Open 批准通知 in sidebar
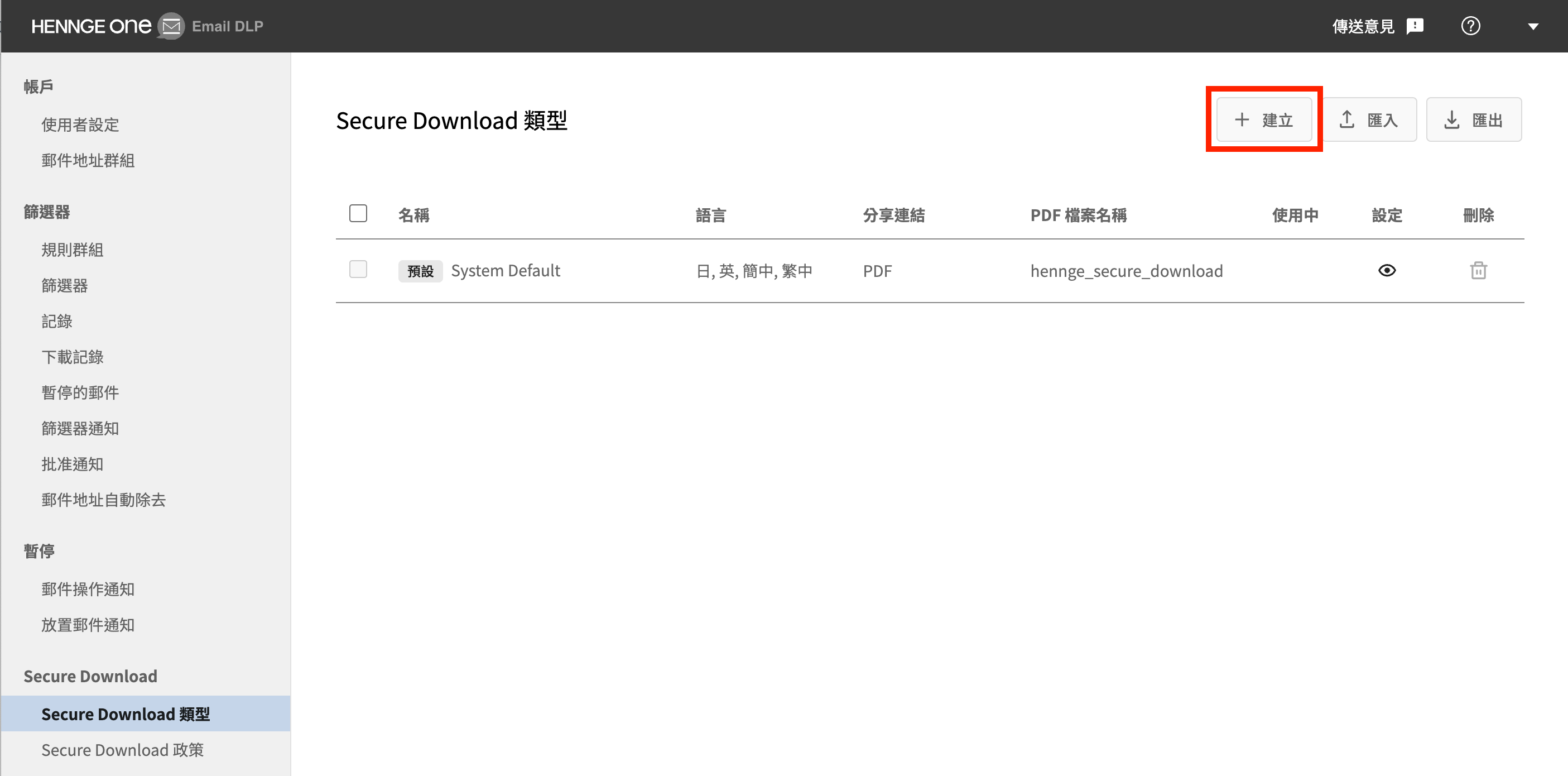 73,464
